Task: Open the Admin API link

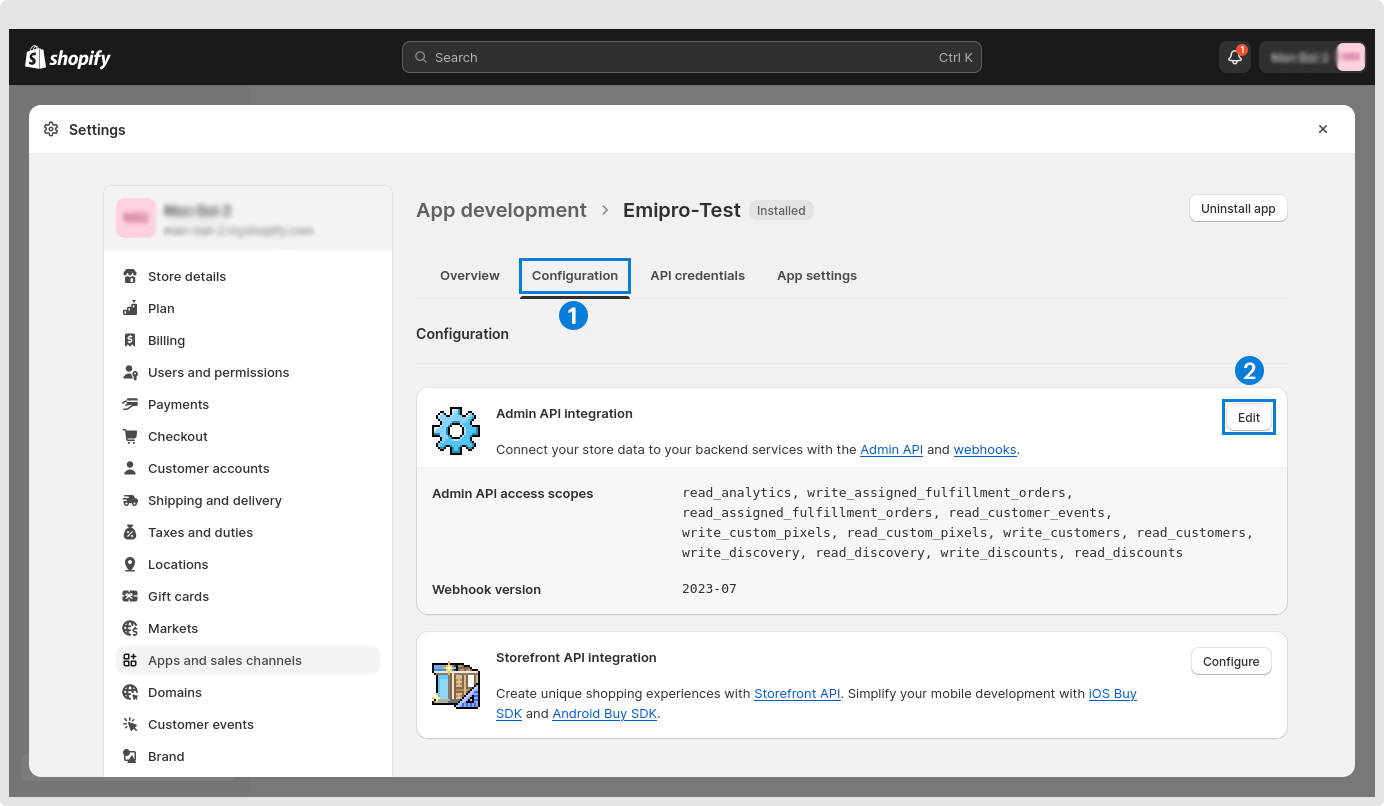Action: coord(891,450)
